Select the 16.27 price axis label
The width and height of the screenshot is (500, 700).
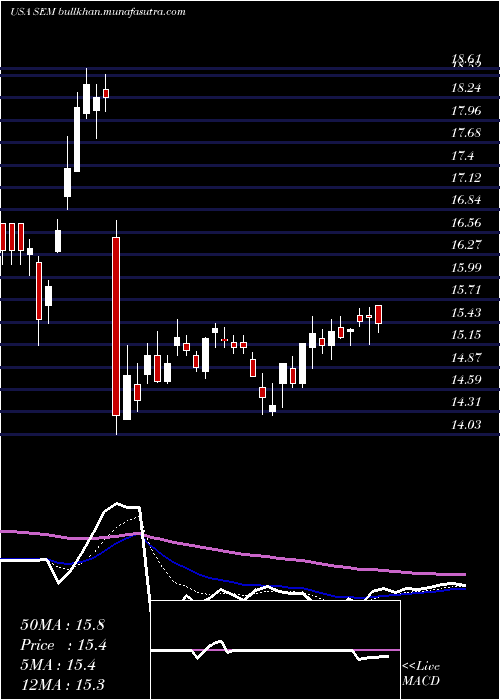coord(466,245)
